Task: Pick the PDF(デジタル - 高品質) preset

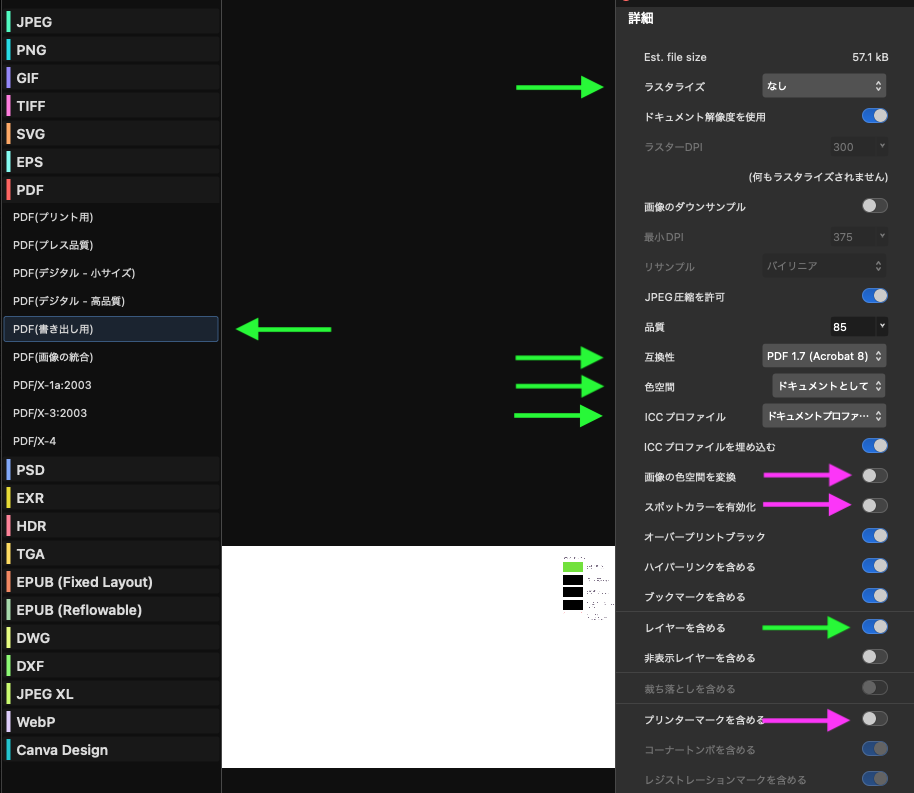Action: pyautogui.click(x=110, y=301)
